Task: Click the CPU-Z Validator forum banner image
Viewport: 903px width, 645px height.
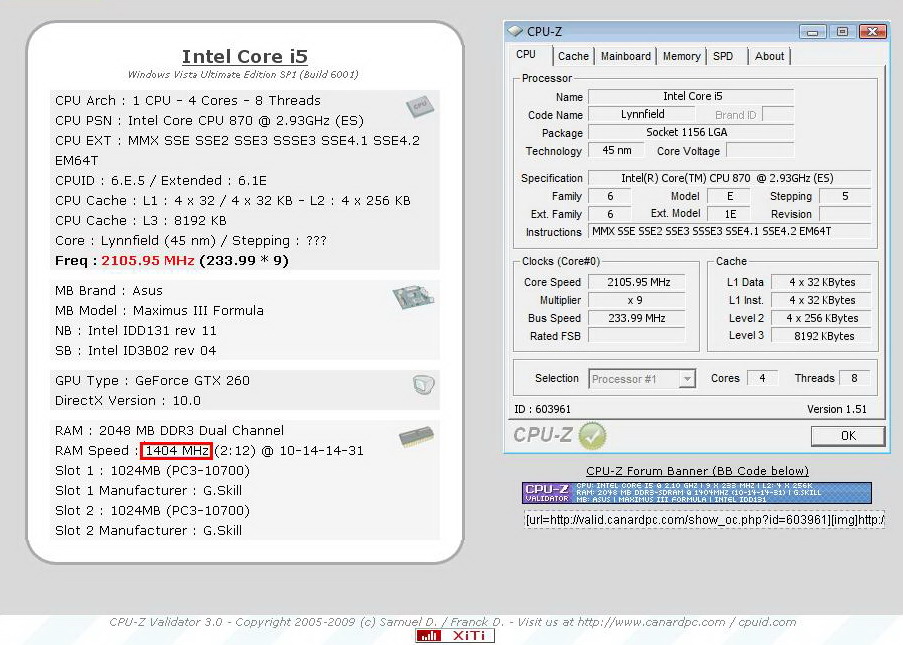Action: [x=697, y=493]
